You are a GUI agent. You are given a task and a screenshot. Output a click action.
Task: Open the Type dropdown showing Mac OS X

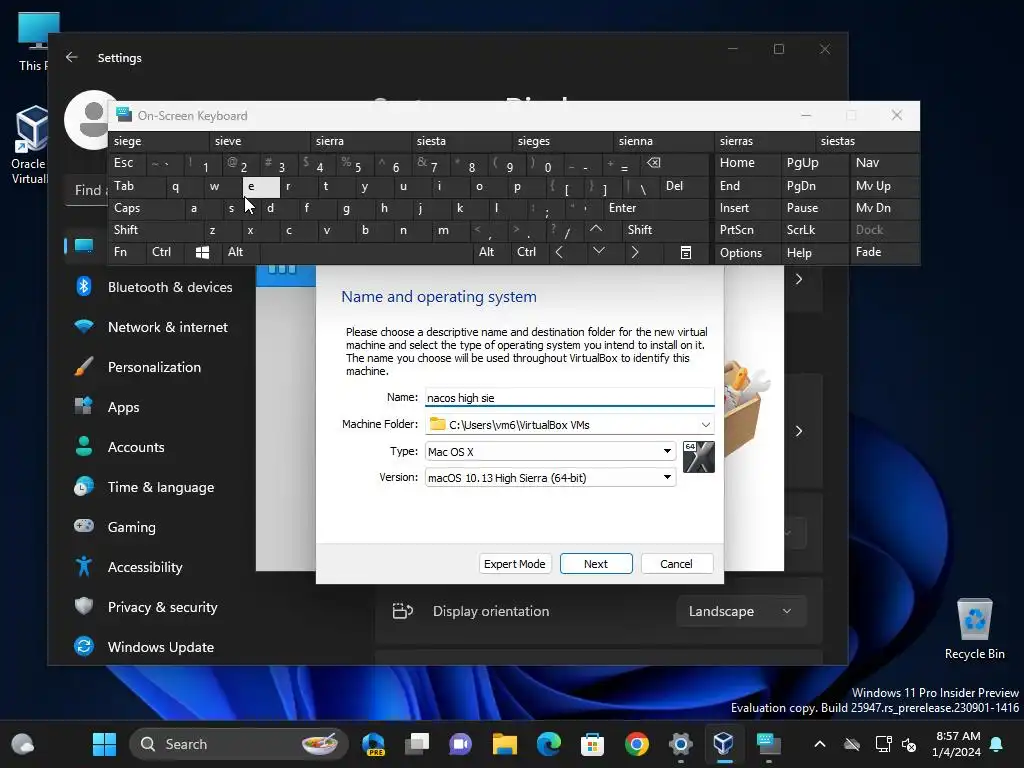tap(550, 451)
